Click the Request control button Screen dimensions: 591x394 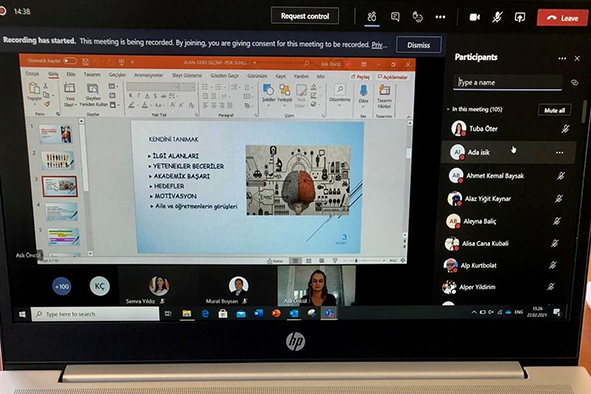click(305, 16)
